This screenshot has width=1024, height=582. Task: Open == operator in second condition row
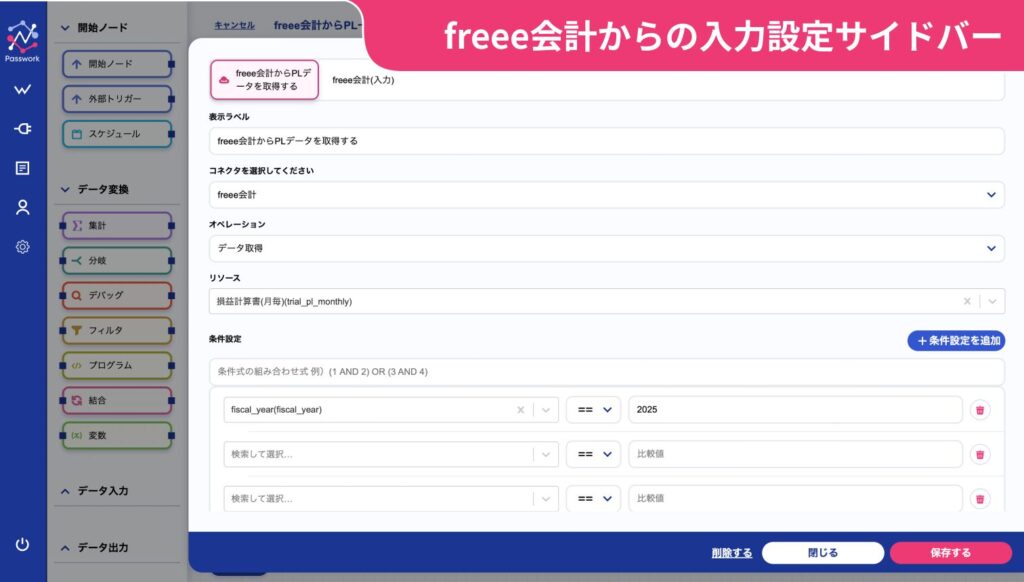coord(594,455)
